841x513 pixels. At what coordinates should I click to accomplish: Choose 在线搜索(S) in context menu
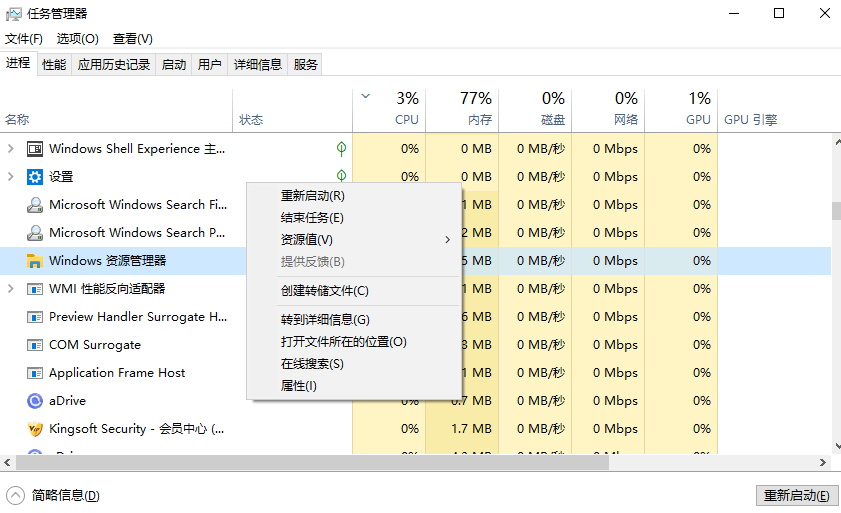(354, 364)
